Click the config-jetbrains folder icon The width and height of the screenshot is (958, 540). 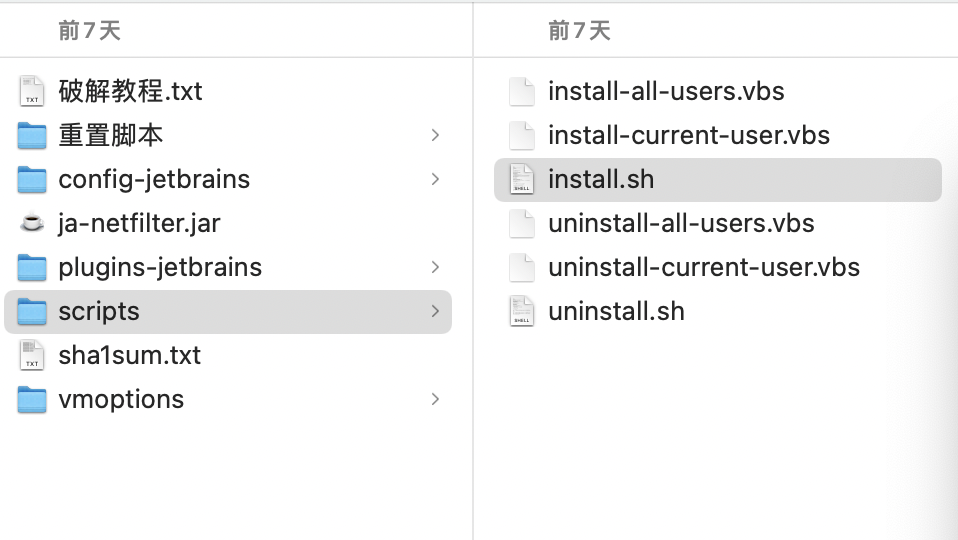32,179
